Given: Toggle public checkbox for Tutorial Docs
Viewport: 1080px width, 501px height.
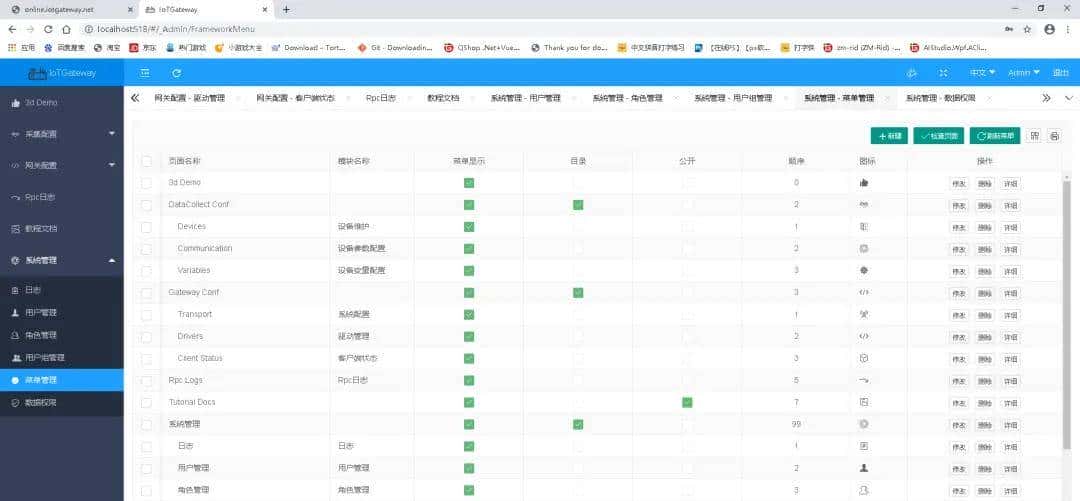Looking at the screenshot, I should point(687,402).
